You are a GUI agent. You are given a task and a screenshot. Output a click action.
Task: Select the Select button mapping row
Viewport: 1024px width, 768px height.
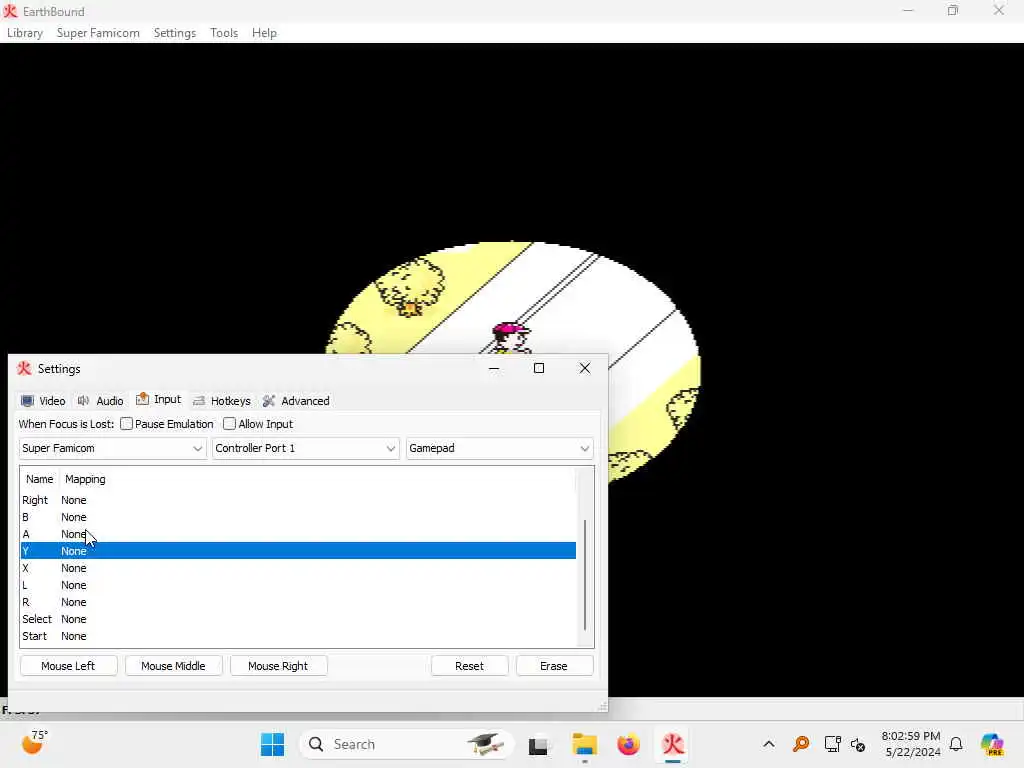298,618
